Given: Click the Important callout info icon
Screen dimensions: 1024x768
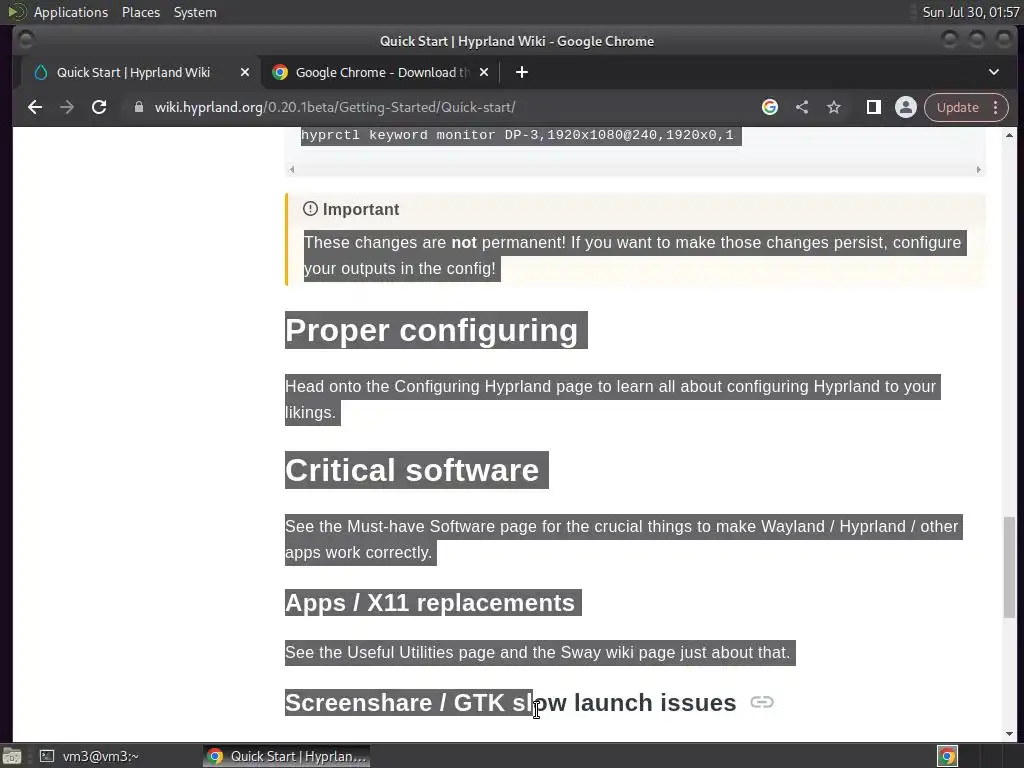Looking at the screenshot, I should [x=310, y=209].
